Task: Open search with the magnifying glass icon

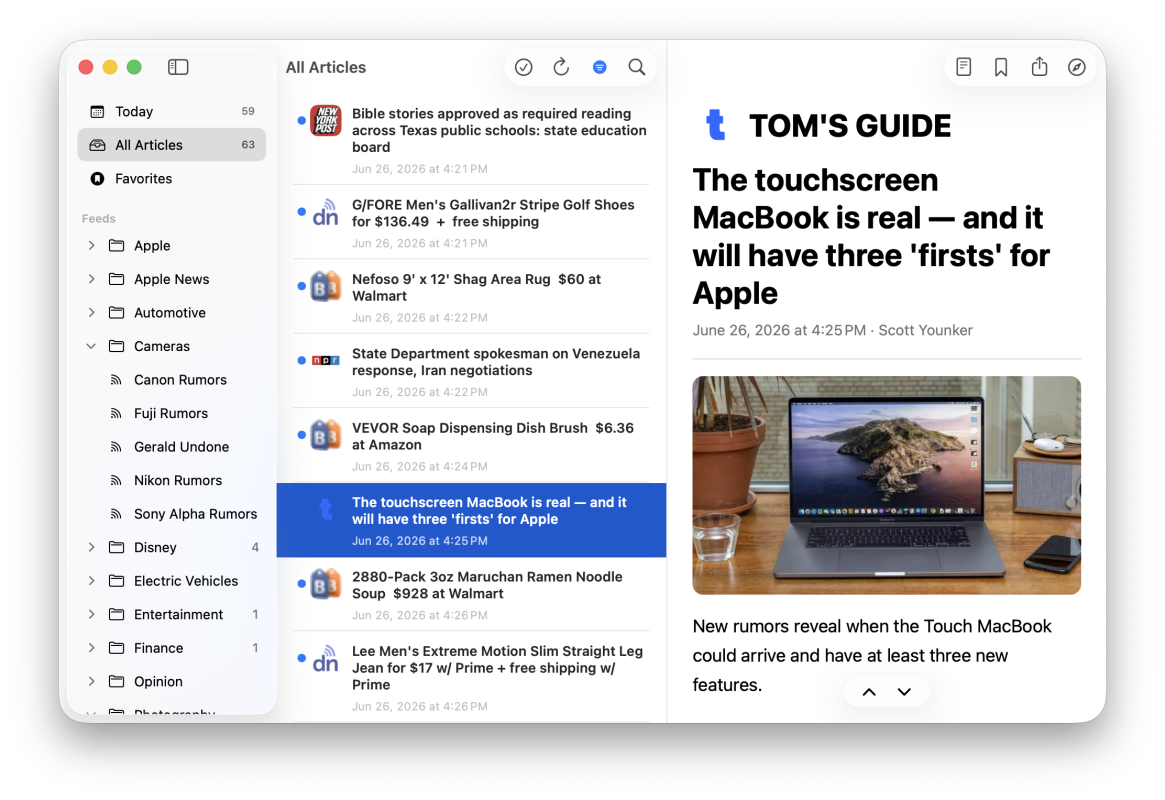Action: pos(637,67)
